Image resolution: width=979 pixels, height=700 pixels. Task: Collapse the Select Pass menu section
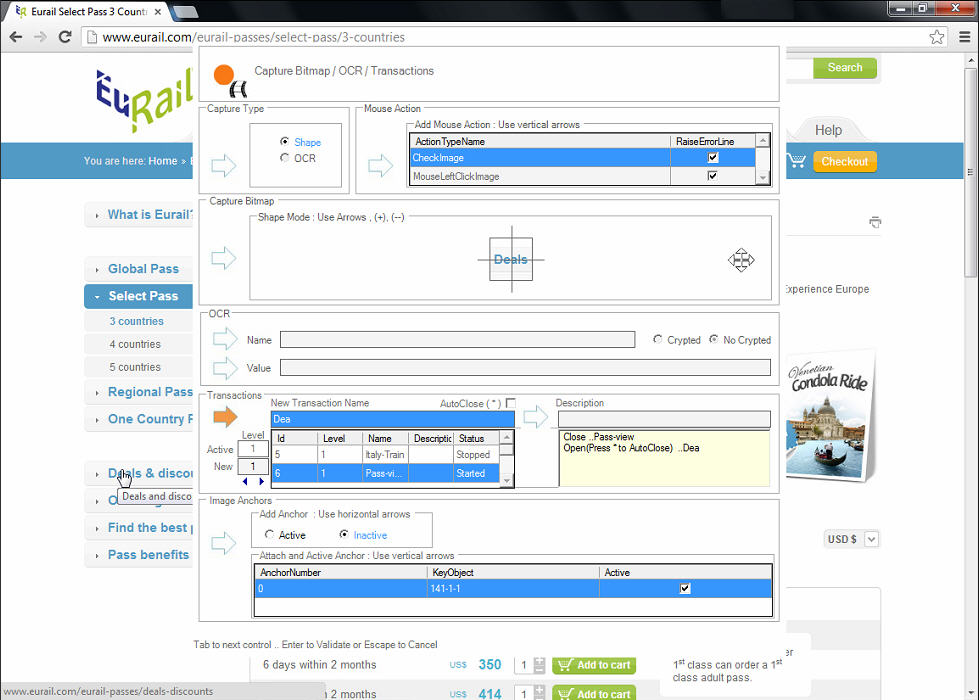[x=139, y=296]
